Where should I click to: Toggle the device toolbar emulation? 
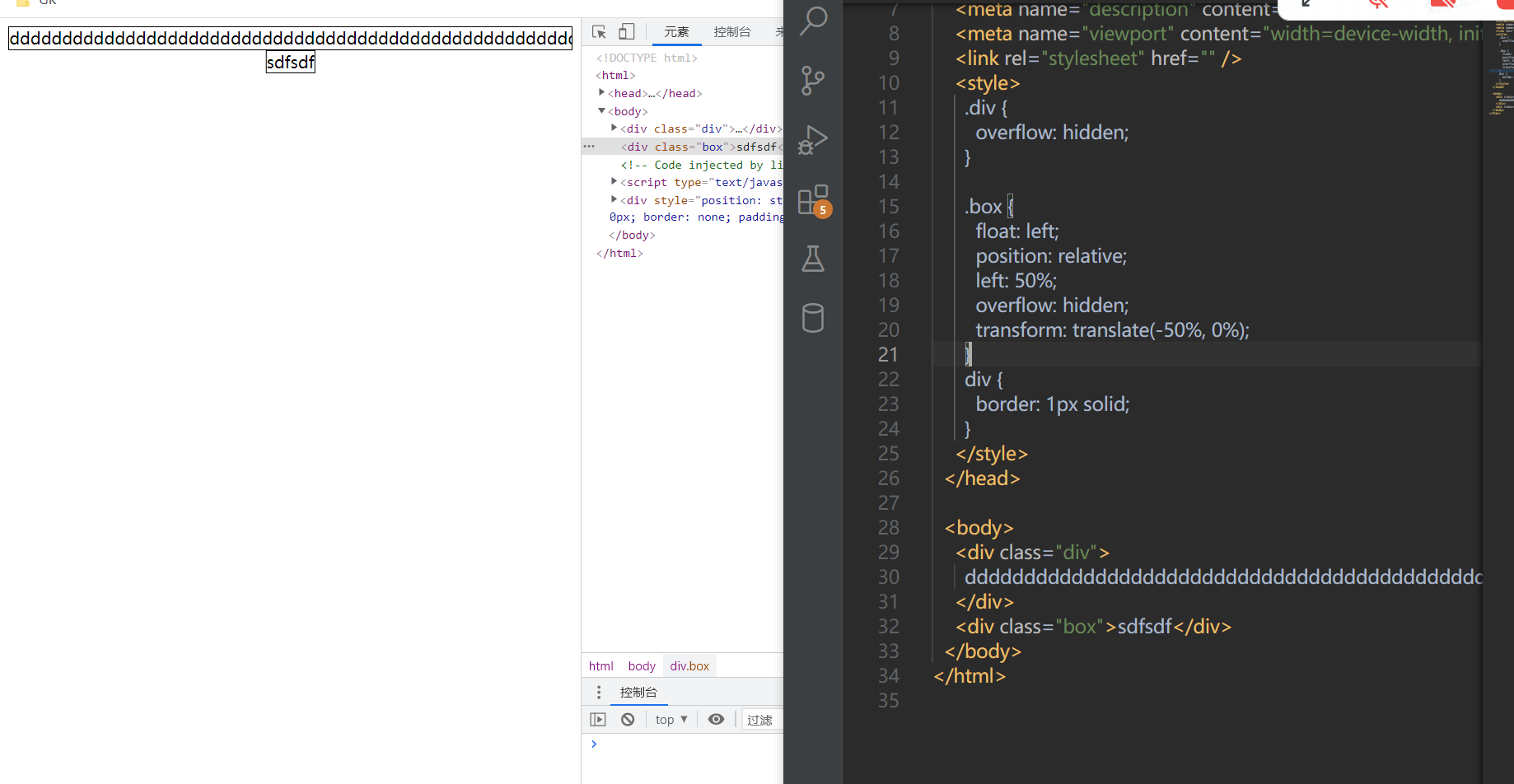627,32
